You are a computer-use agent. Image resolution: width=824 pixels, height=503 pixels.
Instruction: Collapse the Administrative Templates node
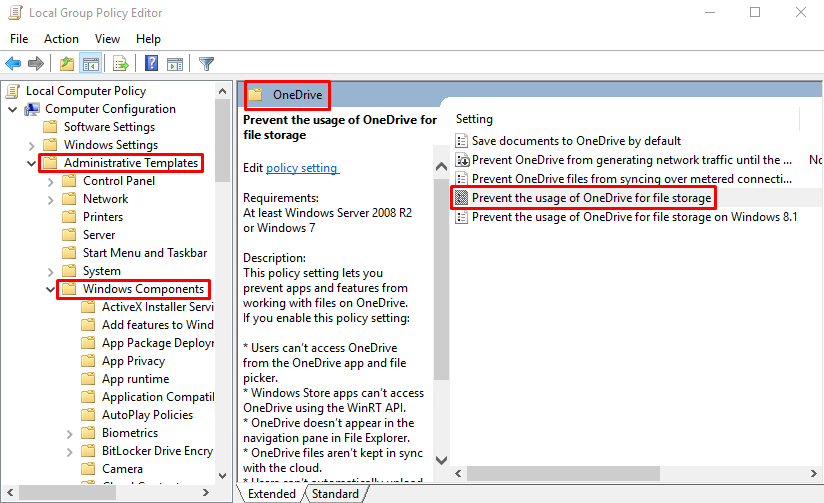click(32, 163)
